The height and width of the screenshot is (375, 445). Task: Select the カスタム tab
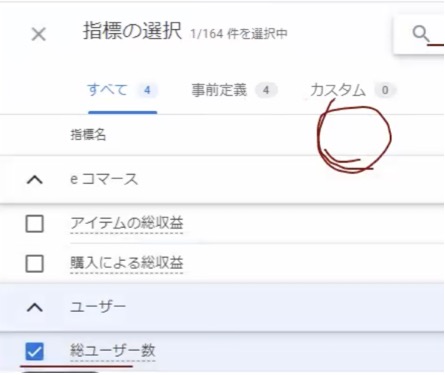click(x=337, y=90)
